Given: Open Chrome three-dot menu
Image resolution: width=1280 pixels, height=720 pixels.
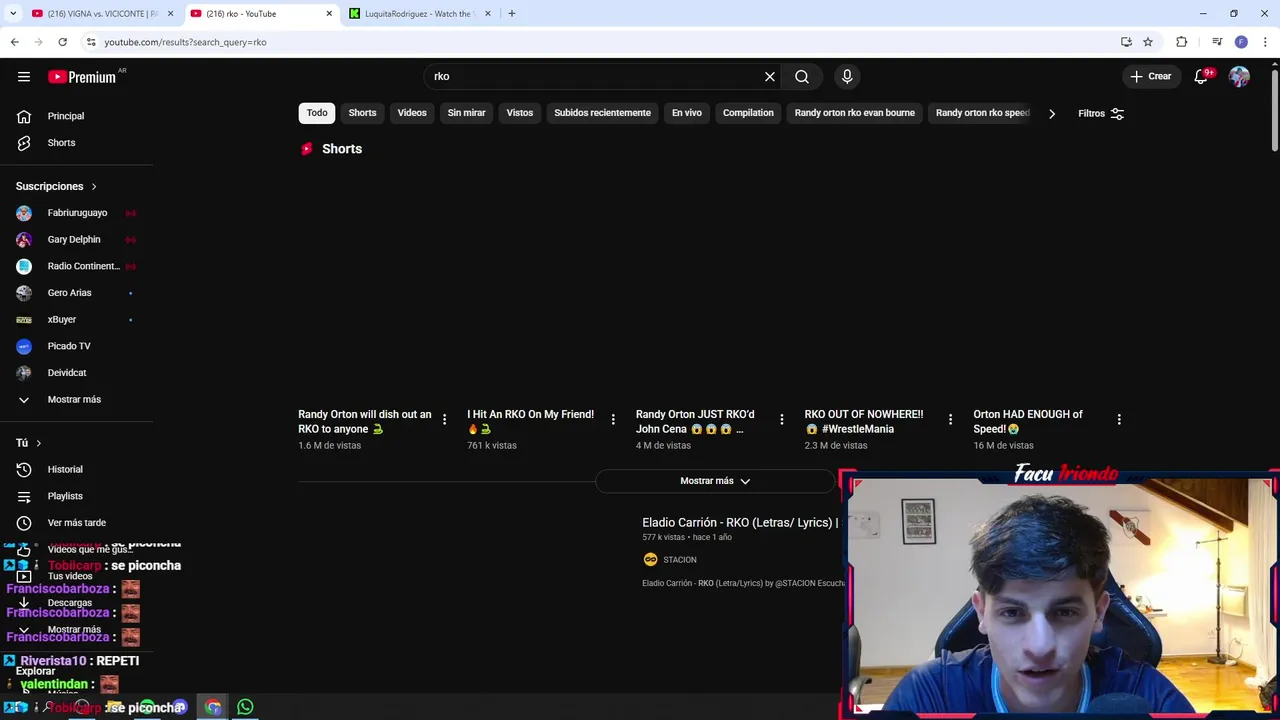Looking at the screenshot, I should click(x=1266, y=42).
